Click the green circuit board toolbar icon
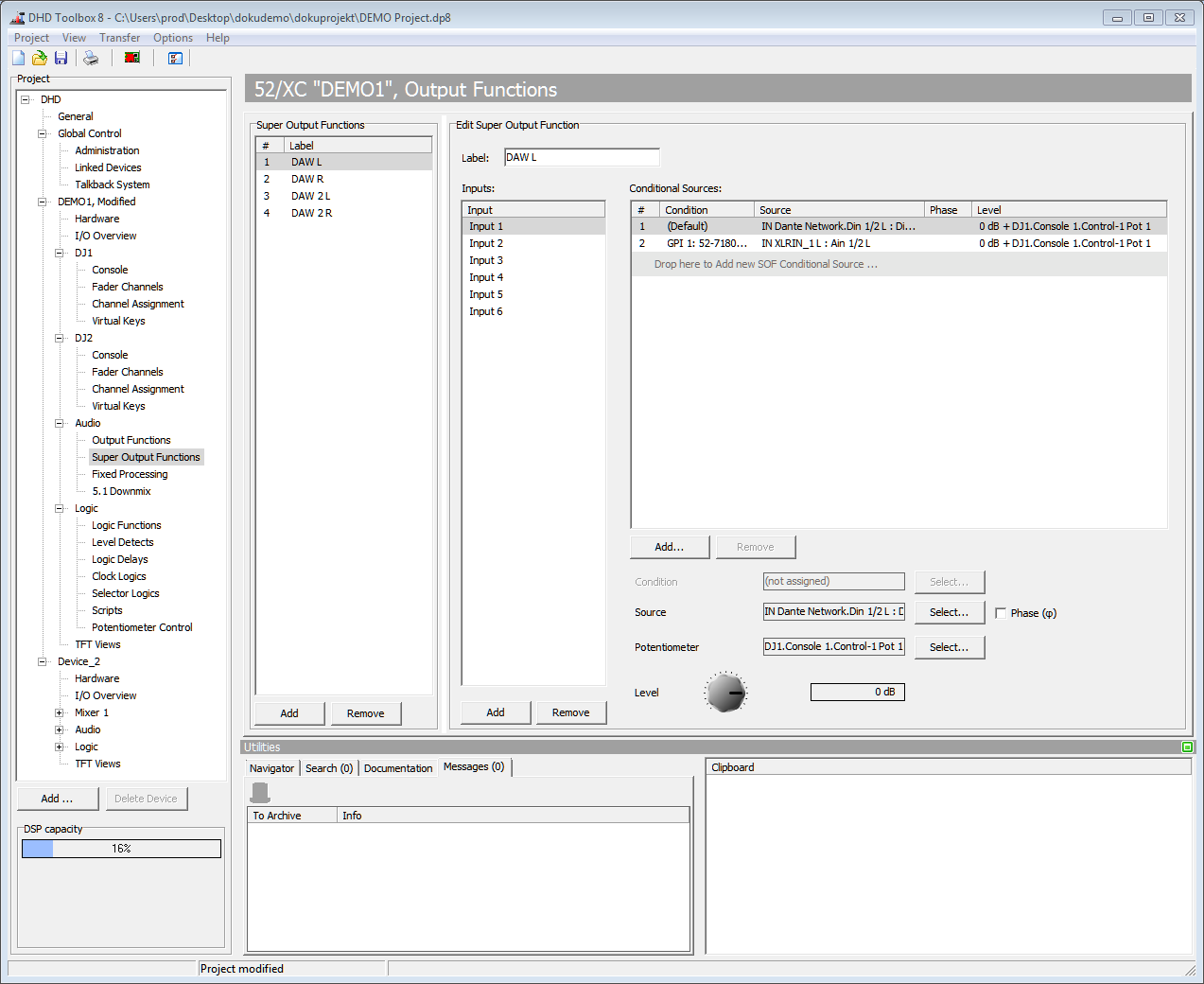The image size is (1204, 984). [132, 58]
